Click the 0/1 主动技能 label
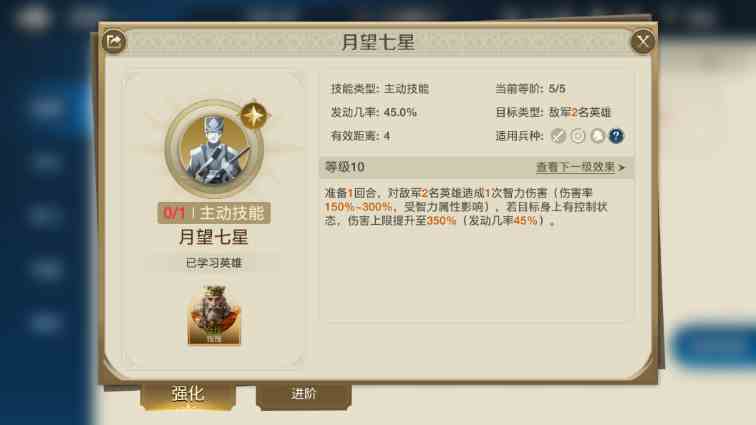The height and width of the screenshot is (425, 756). [214, 213]
